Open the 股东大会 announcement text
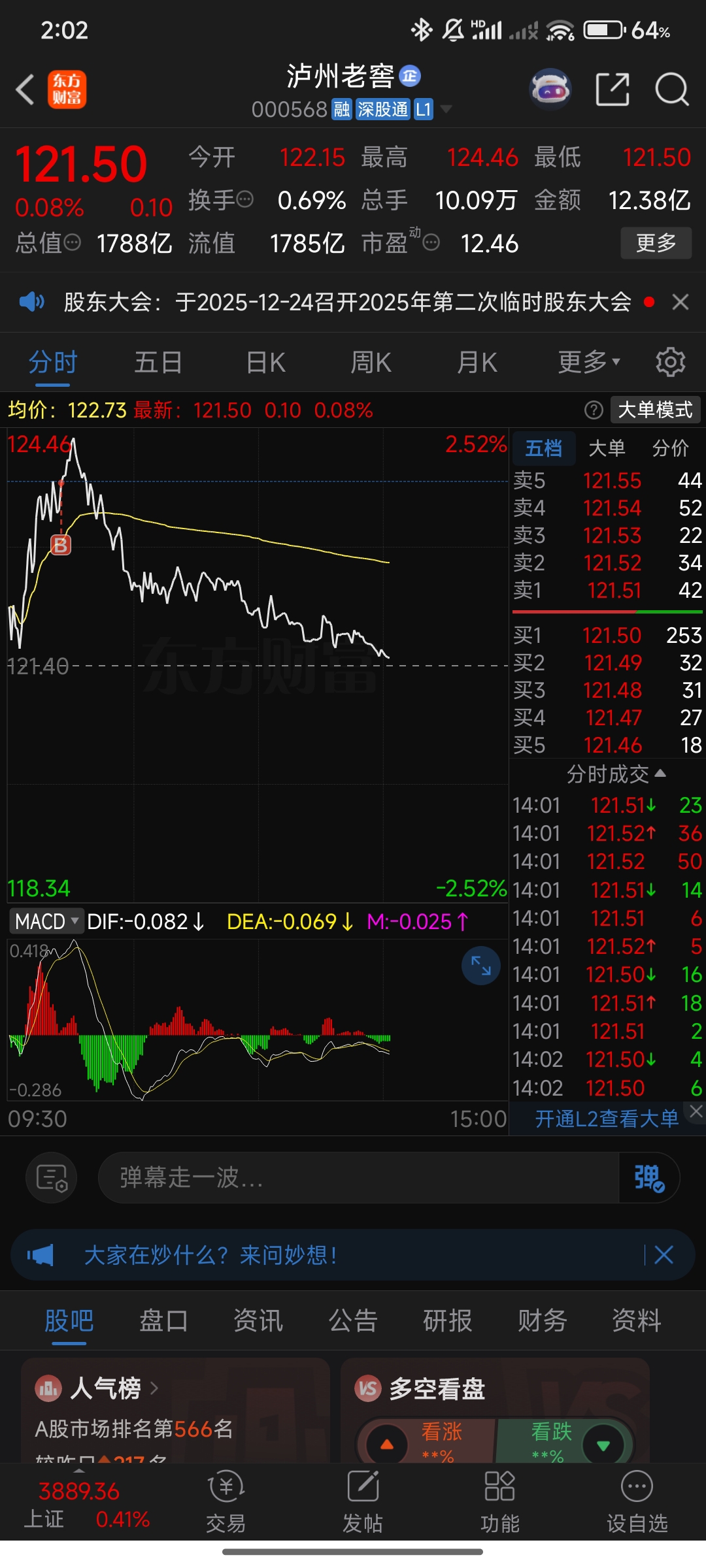The height and width of the screenshot is (1568, 706). 347,302
